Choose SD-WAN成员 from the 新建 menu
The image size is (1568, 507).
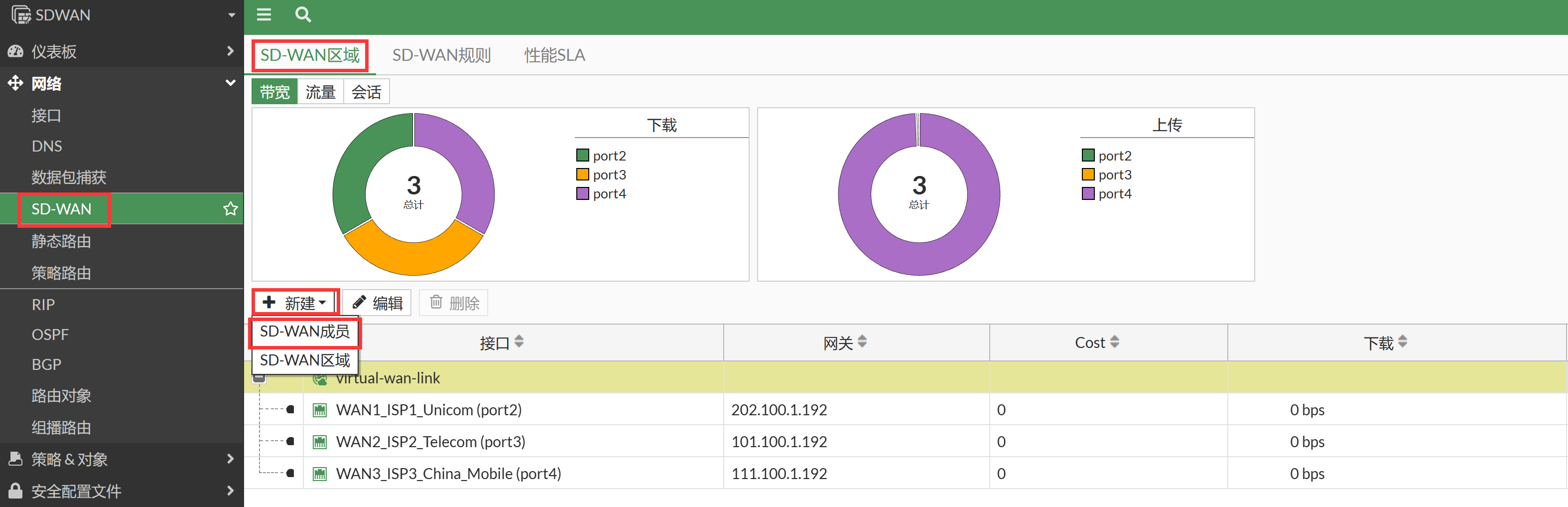pos(305,332)
